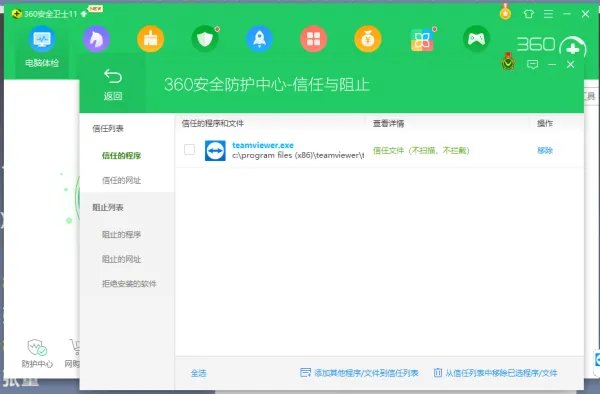Screen dimensions: 600x394
Task: Select 信任的网址 in the sidebar
Action: coord(121,180)
